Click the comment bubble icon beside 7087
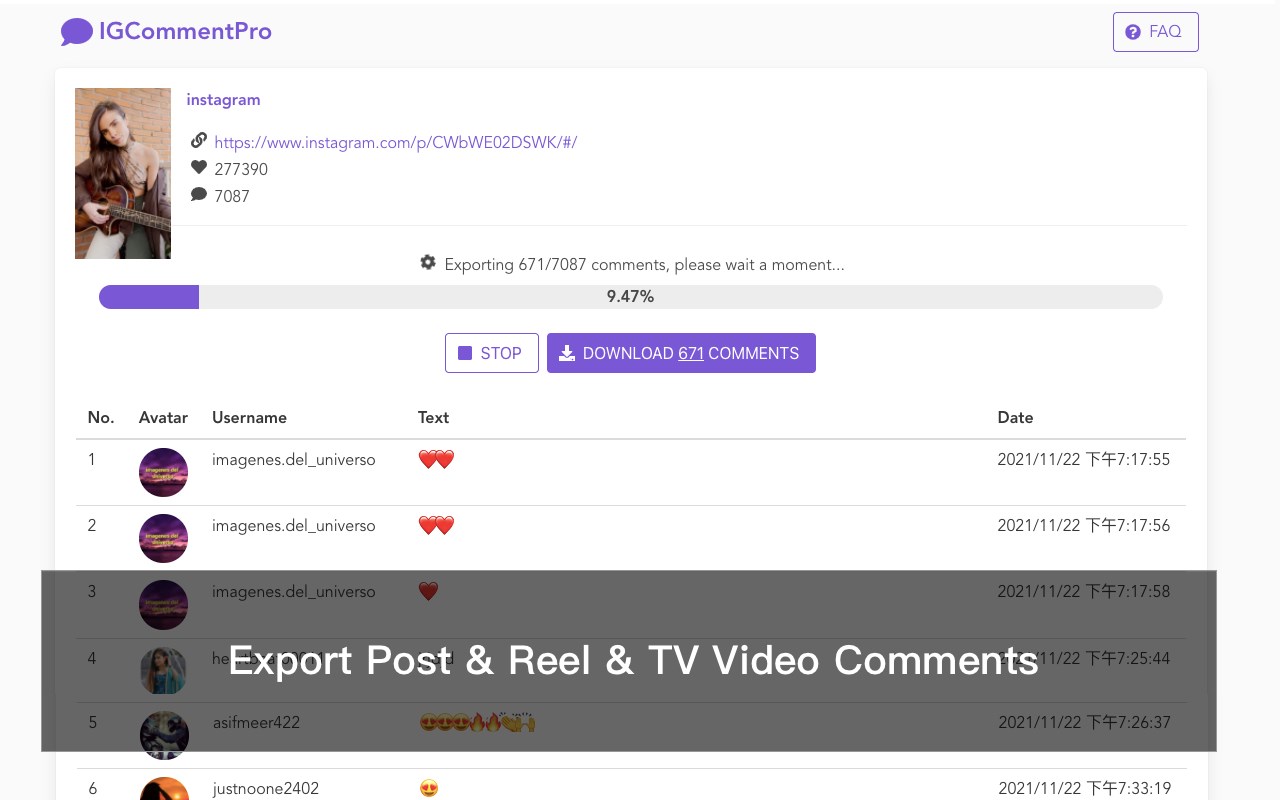1280x800 pixels. click(198, 195)
